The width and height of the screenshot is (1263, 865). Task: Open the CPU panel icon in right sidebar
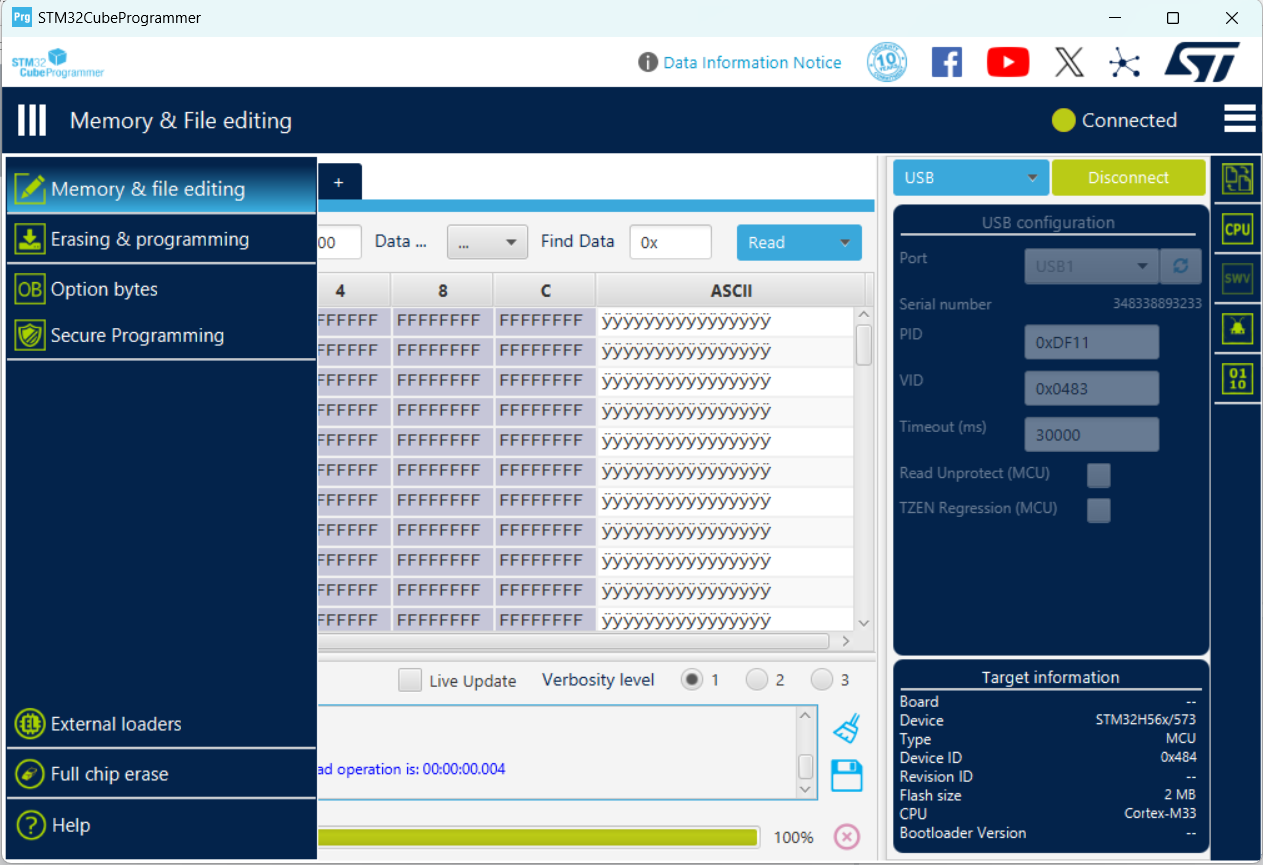pyautogui.click(x=1237, y=229)
